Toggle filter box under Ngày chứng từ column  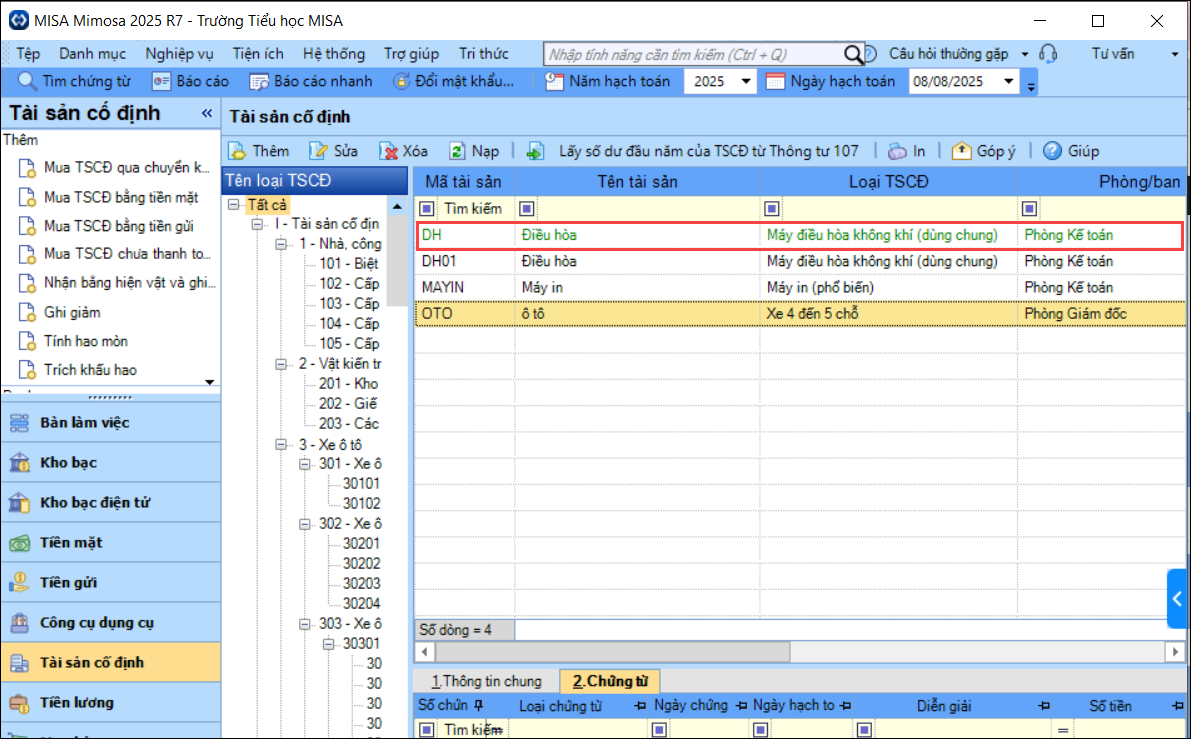659,730
